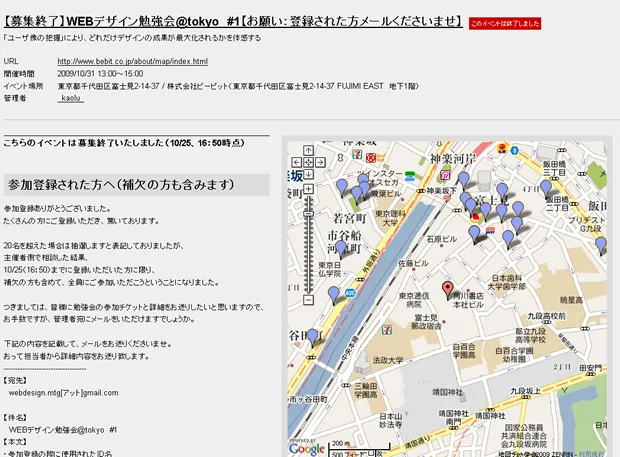
Task: Click the red event-ended status badge
Action: (505, 23)
